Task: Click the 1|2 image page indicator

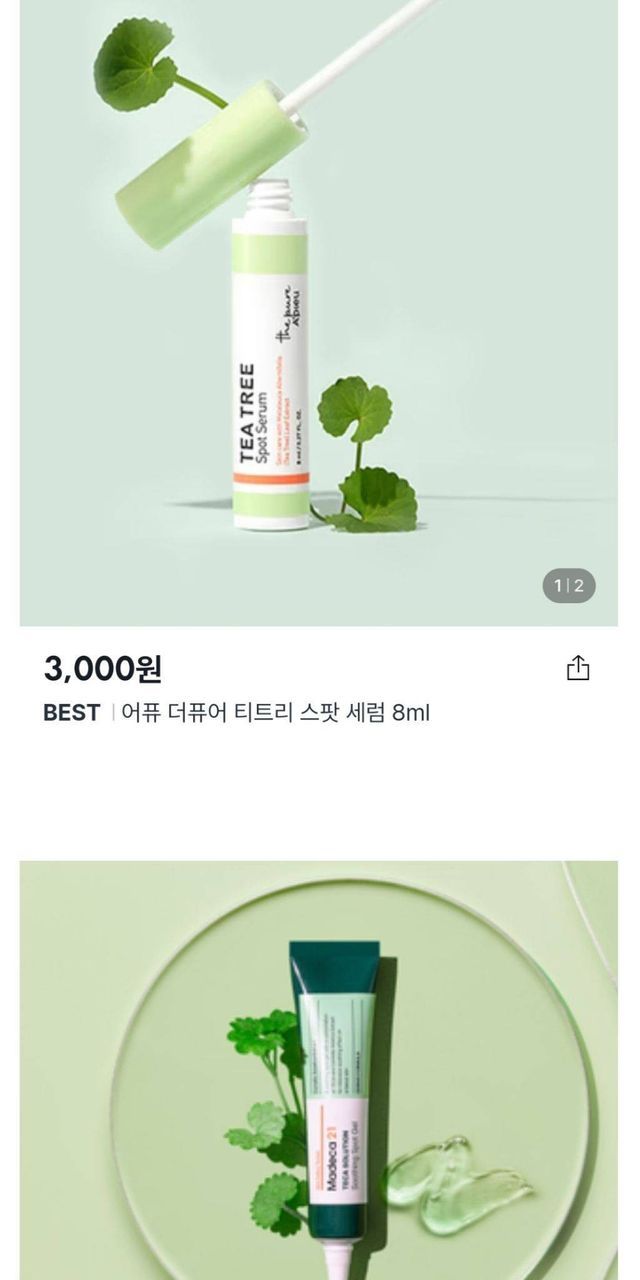Action: point(569,586)
